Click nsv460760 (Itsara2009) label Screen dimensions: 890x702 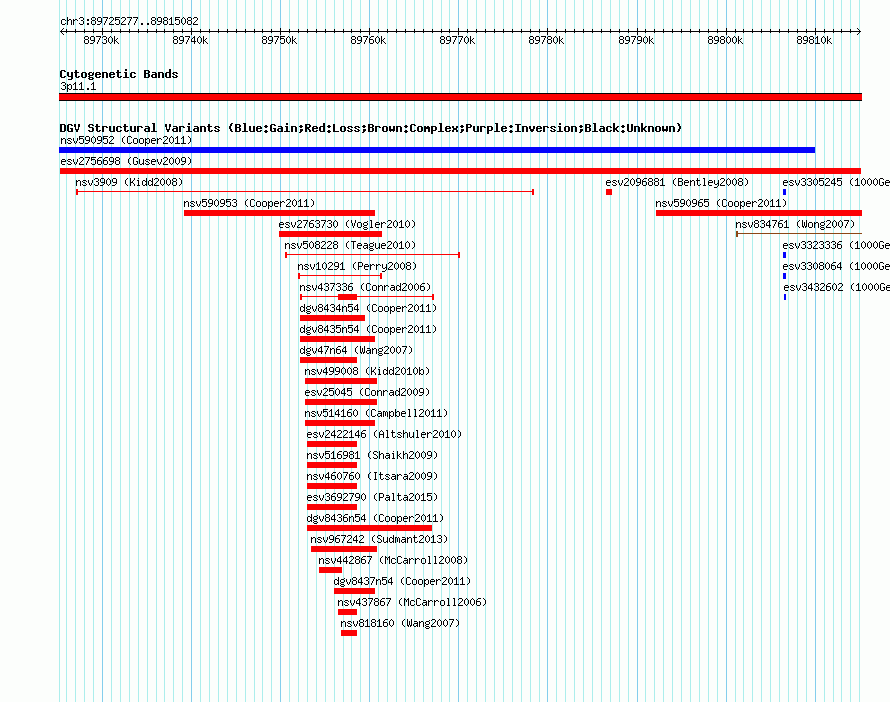[x=372, y=476]
